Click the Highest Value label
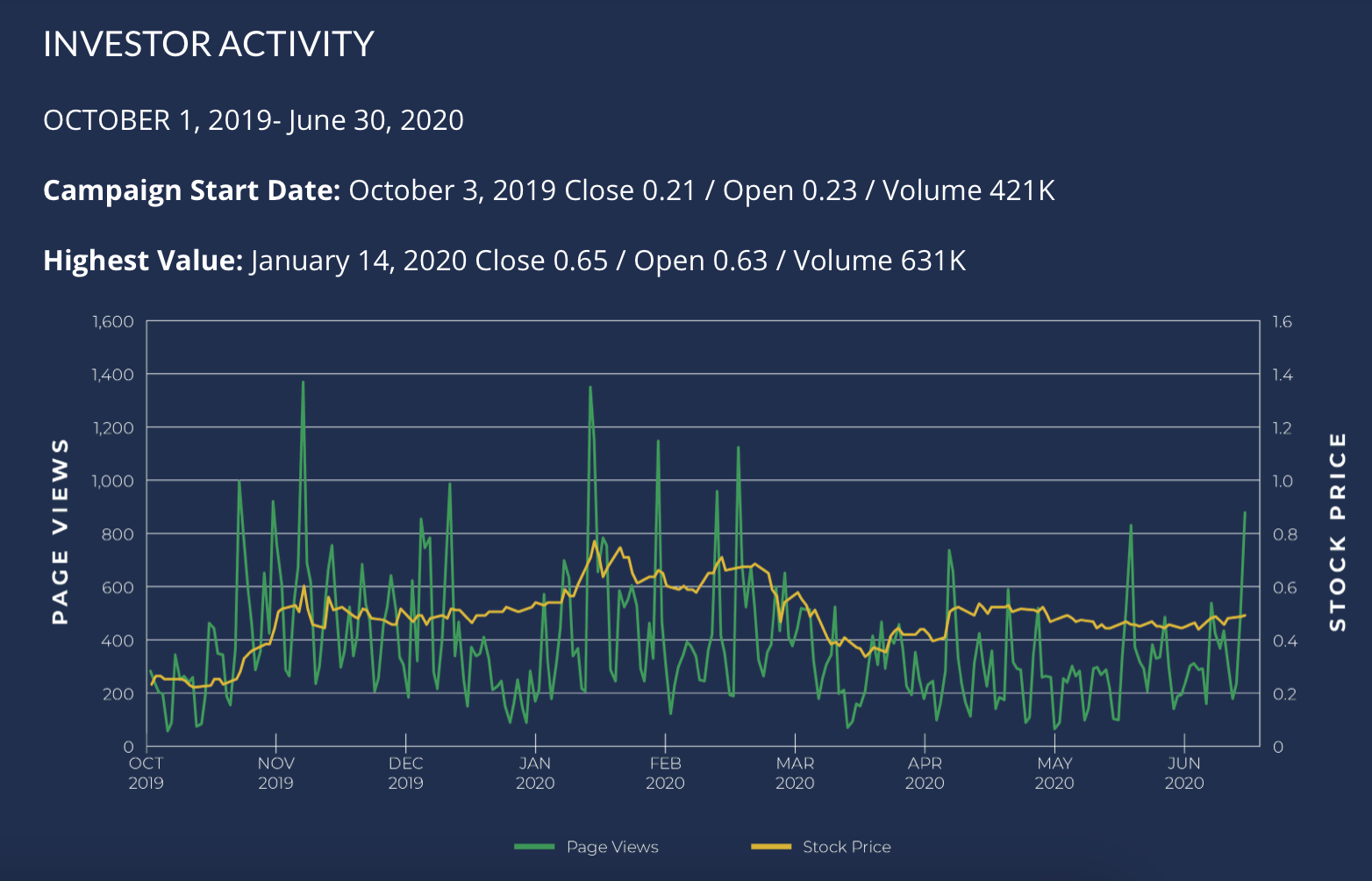This screenshot has height=881, width=1372. tap(143, 261)
